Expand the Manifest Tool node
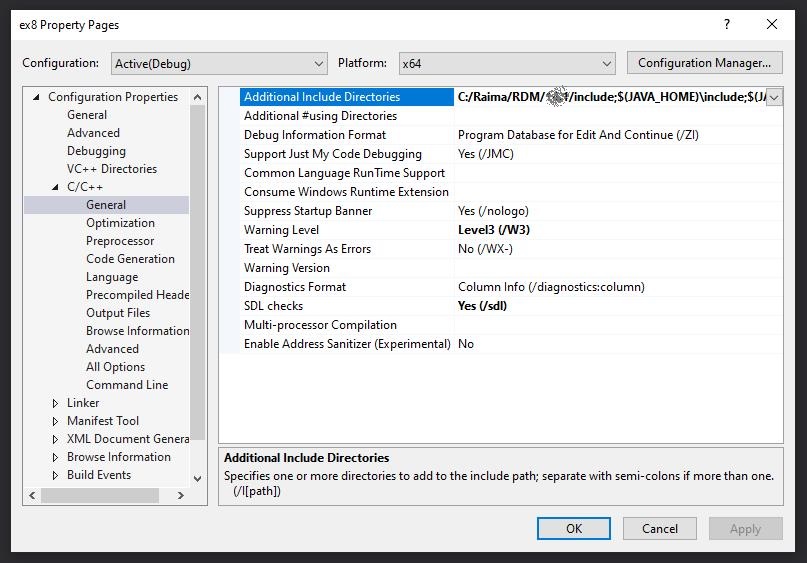 pos(56,421)
